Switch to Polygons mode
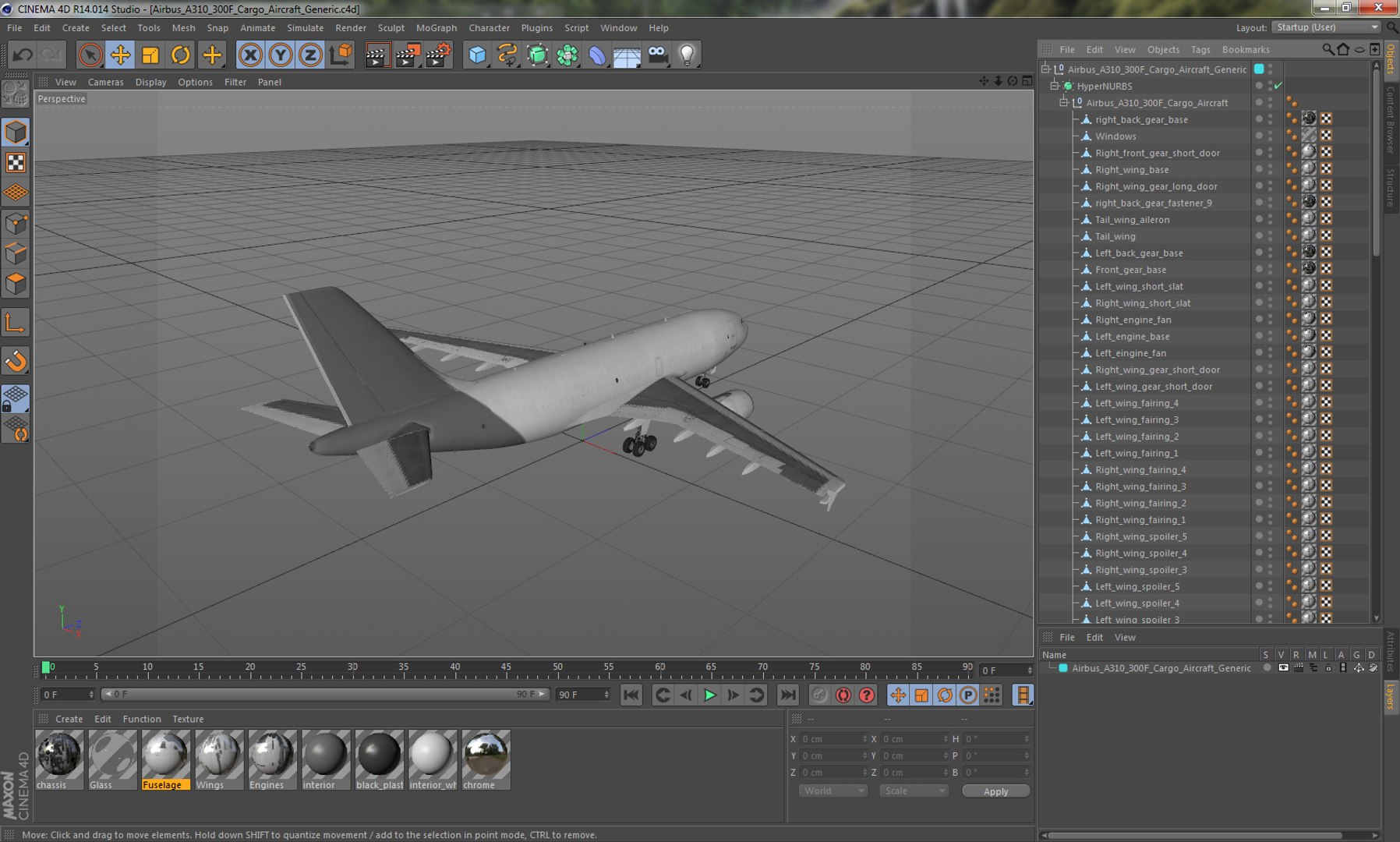This screenshot has width=1400, height=842. pos(16,284)
